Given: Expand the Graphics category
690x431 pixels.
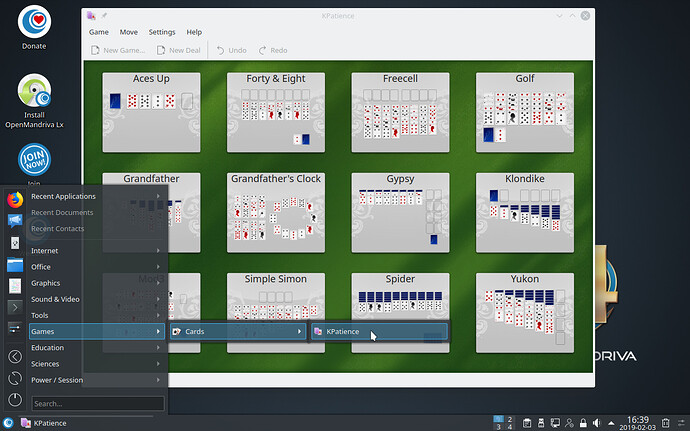Looking at the screenshot, I should pos(96,283).
